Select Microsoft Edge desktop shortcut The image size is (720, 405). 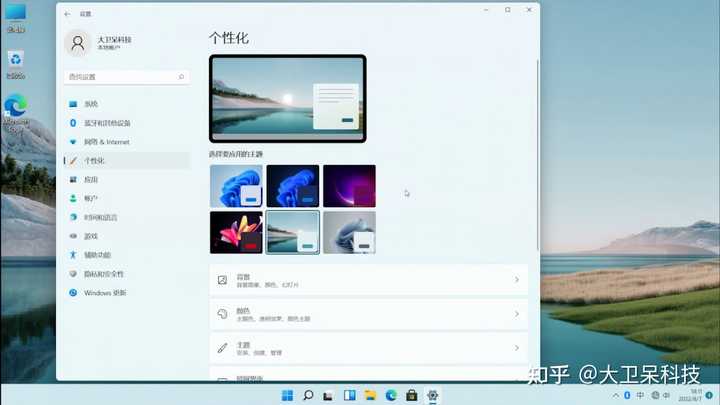16,112
